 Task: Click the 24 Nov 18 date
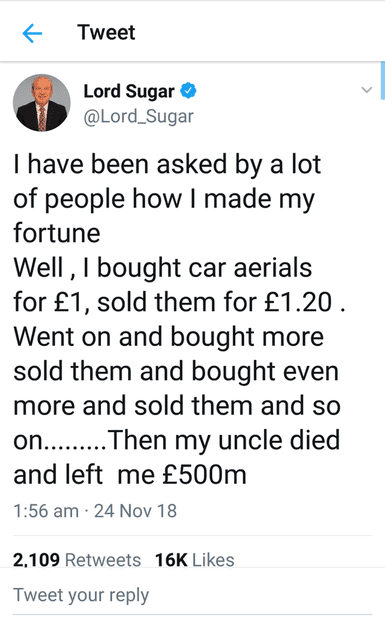click(x=135, y=511)
